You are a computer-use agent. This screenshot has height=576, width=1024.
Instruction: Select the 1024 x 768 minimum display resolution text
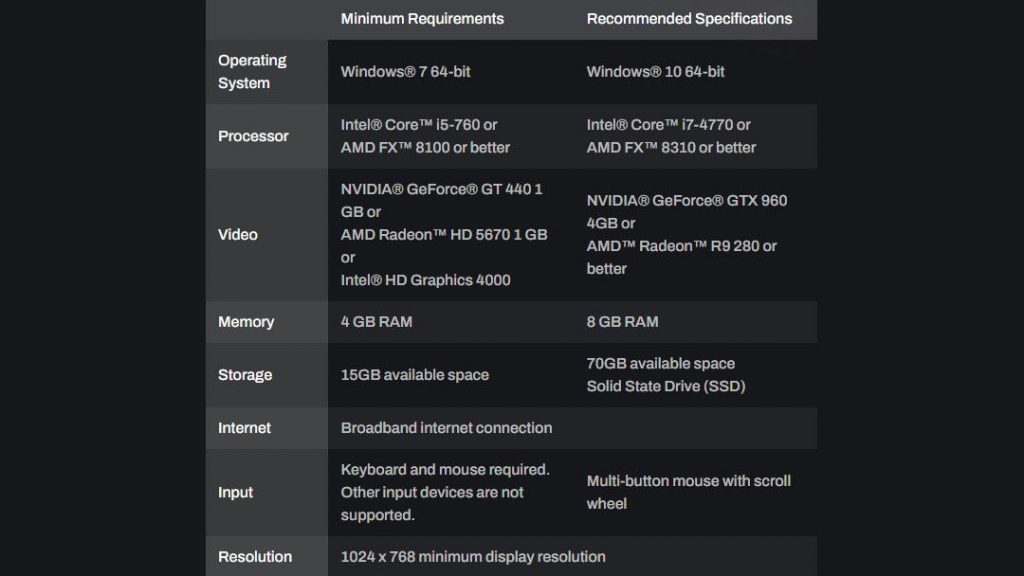[472, 557]
